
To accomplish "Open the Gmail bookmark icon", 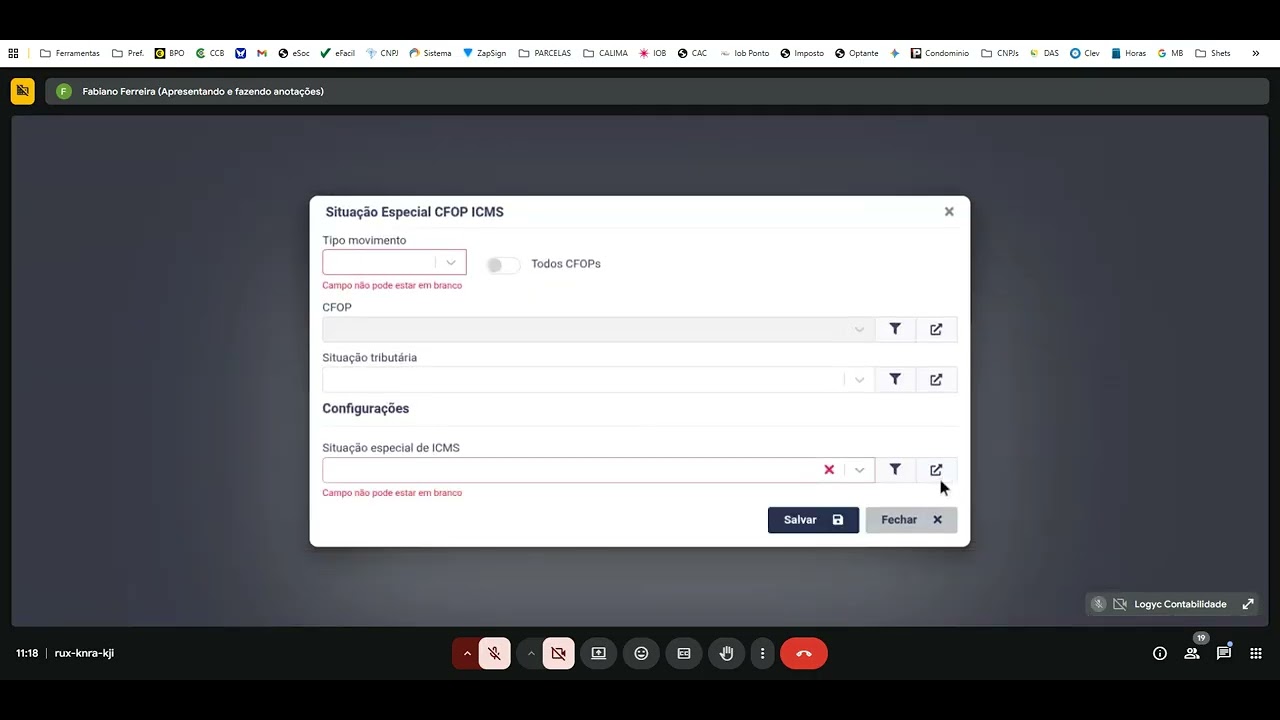I will (x=262, y=53).
